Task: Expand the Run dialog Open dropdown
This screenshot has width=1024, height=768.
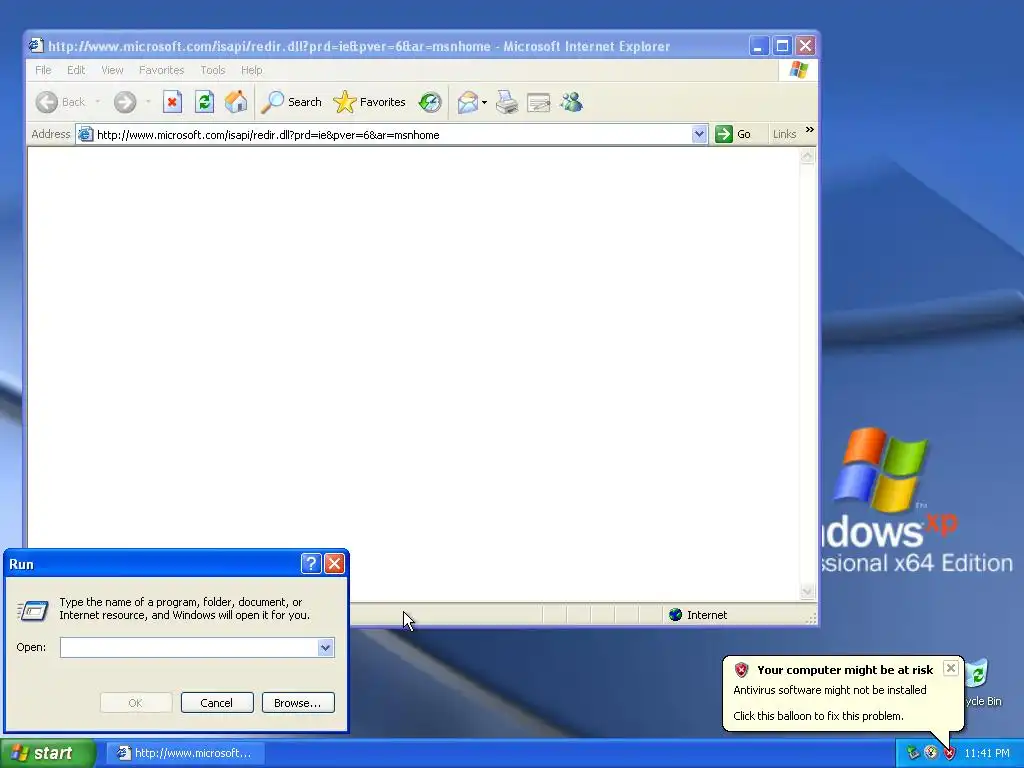Action: (325, 647)
